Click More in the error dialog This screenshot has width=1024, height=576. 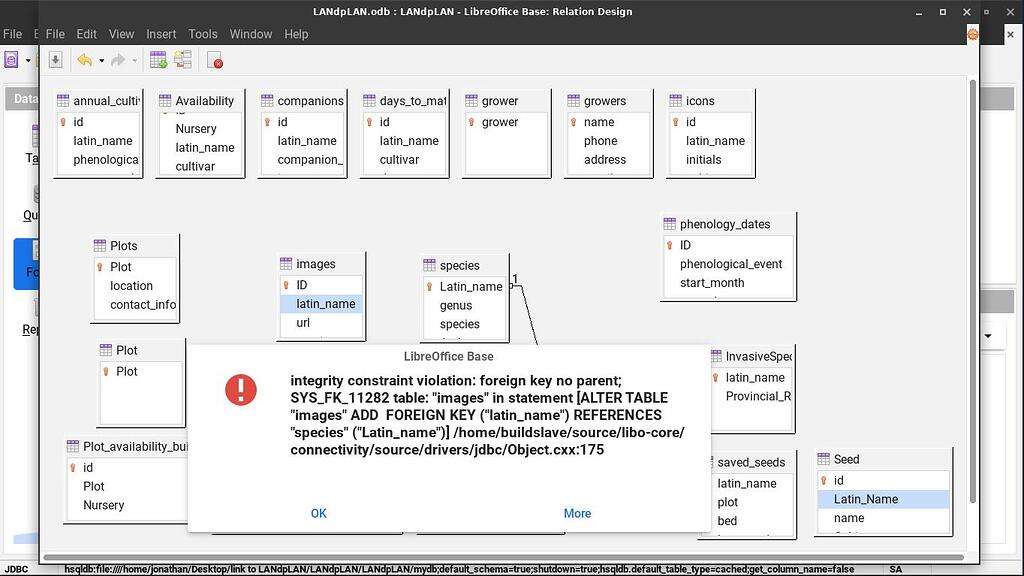pos(577,513)
